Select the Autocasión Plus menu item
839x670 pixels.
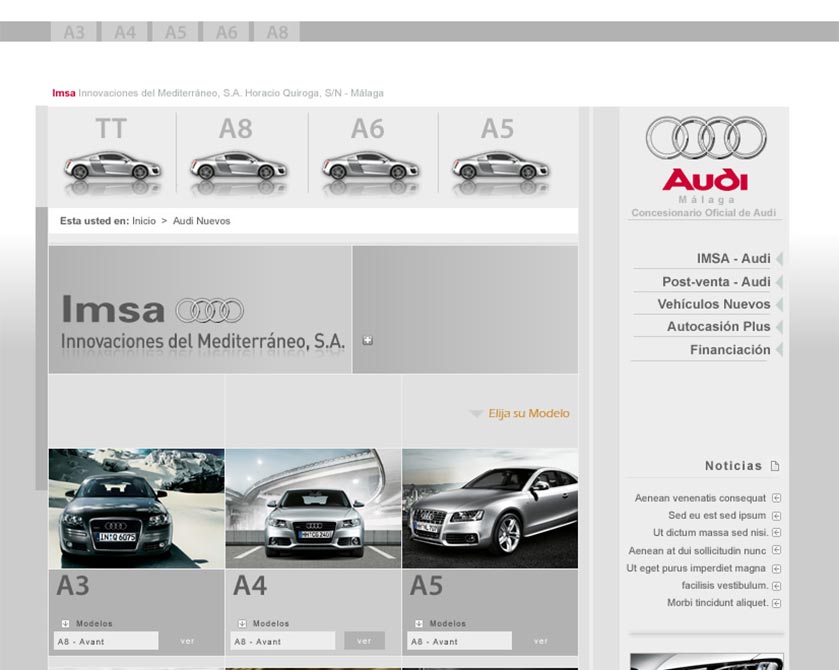point(718,326)
